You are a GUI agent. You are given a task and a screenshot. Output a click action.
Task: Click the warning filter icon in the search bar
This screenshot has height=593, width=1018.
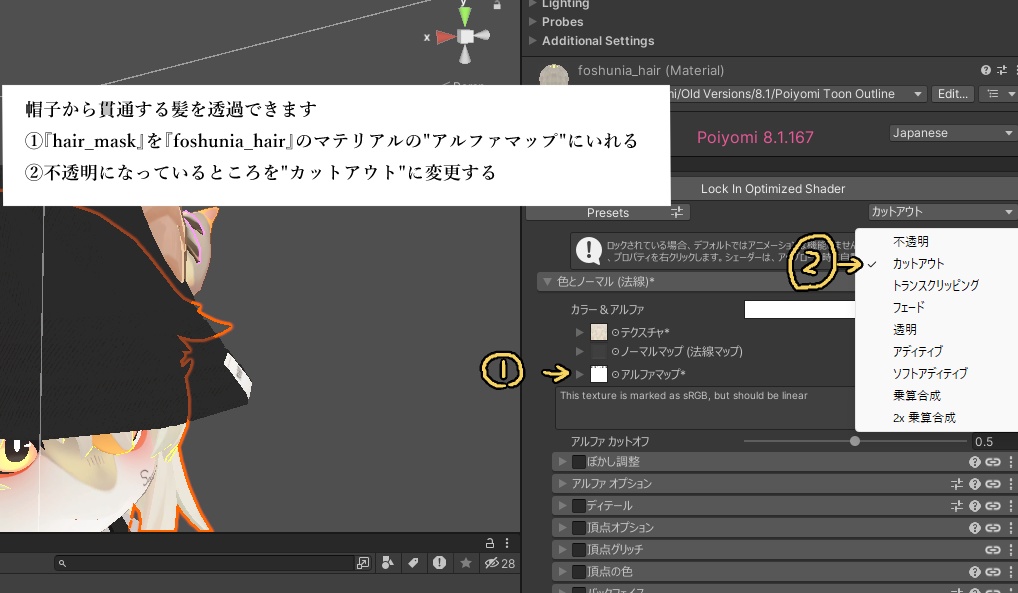coord(439,563)
